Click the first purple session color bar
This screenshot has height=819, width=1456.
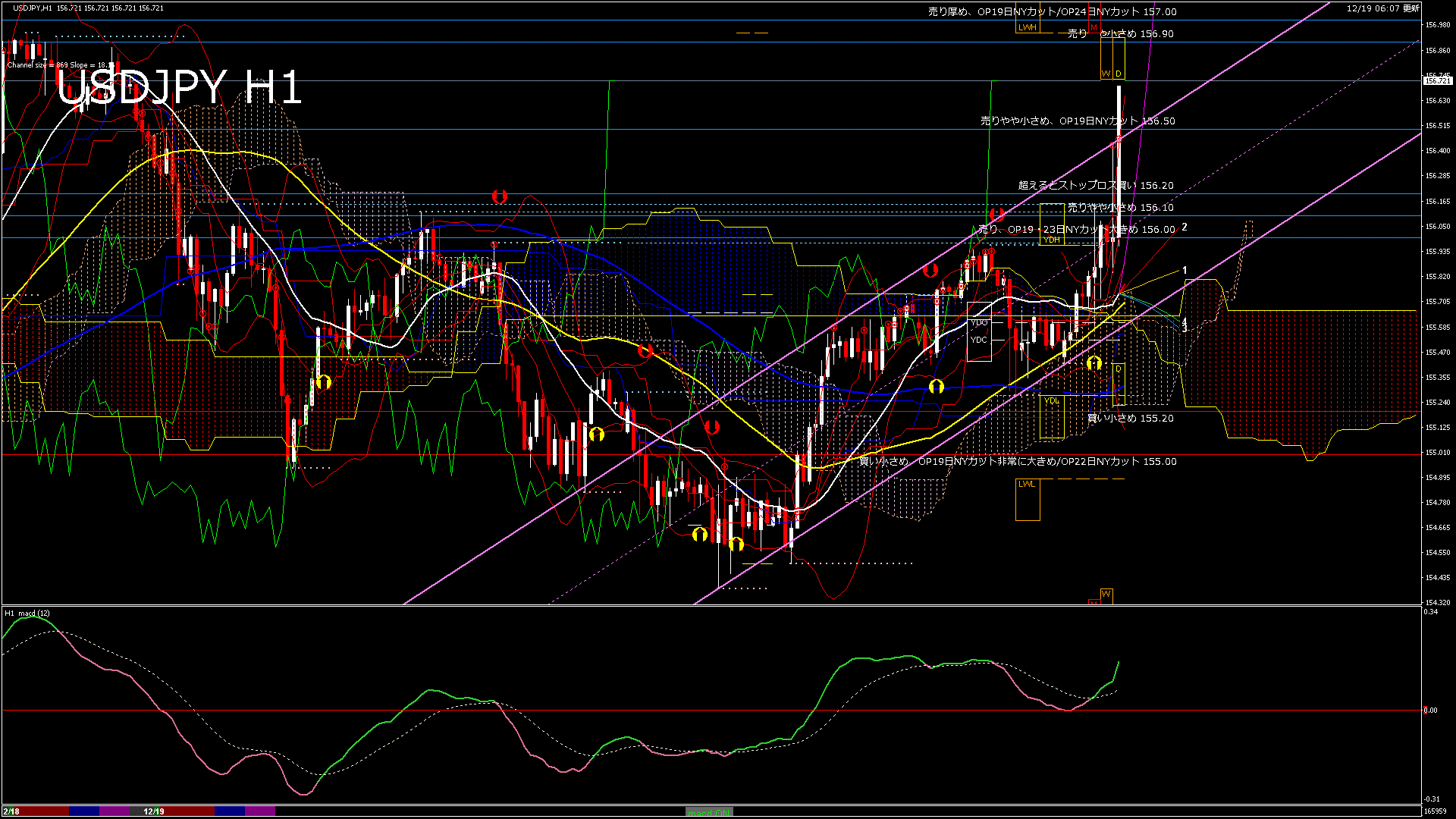coord(115,811)
